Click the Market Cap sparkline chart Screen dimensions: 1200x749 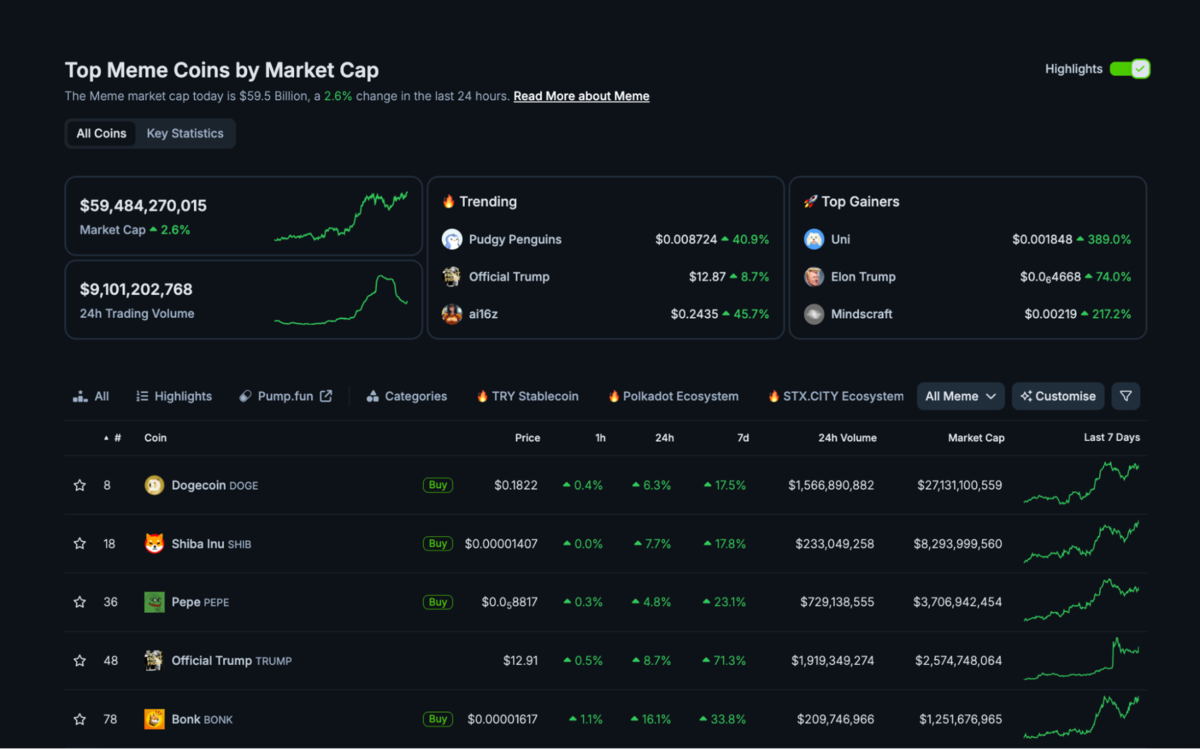click(341, 216)
